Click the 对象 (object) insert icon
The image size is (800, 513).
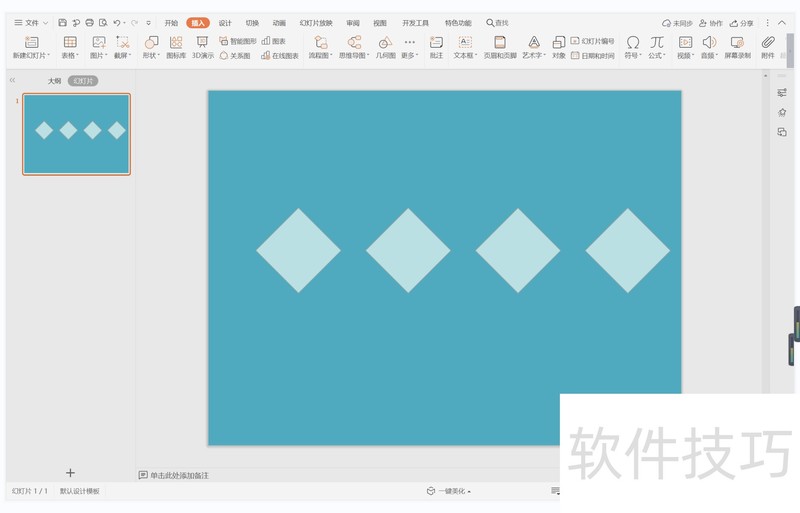(559, 46)
